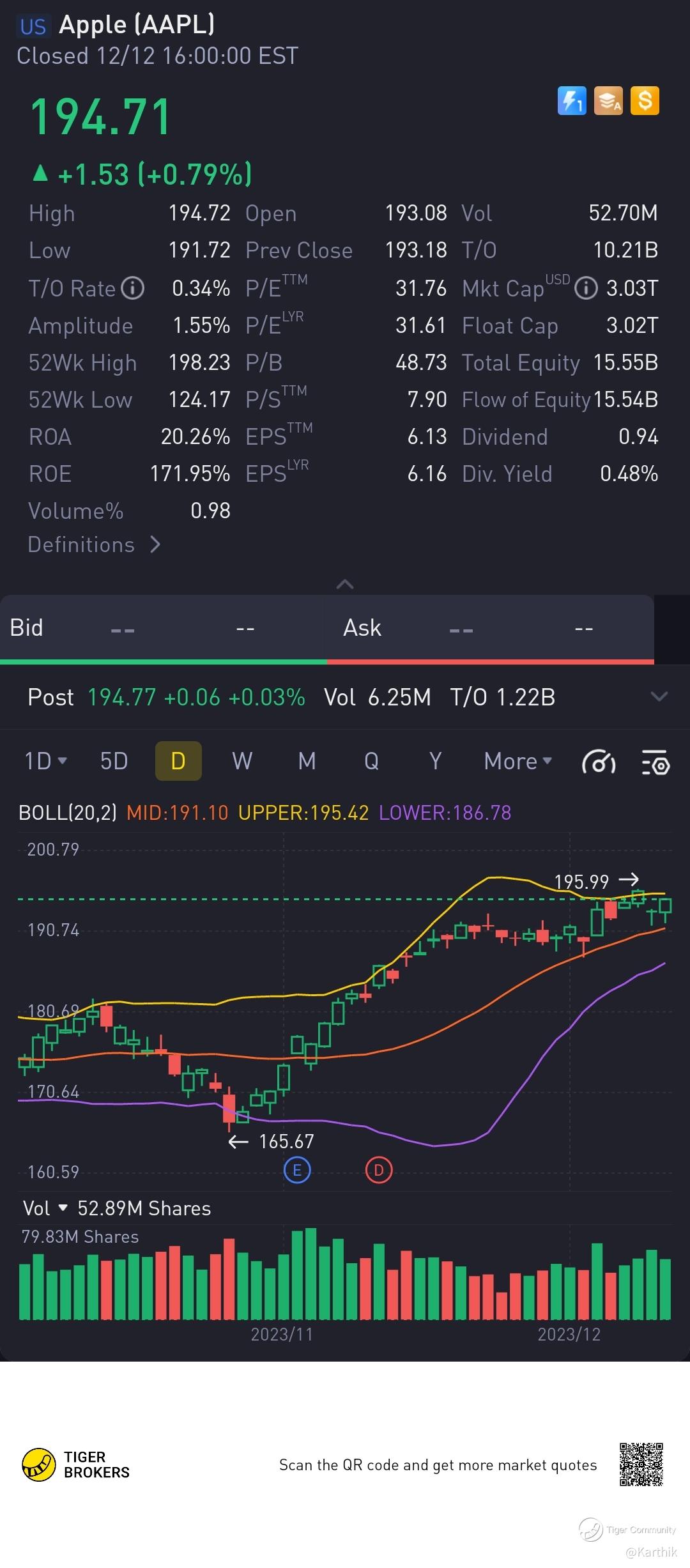The height and width of the screenshot is (1568, 690).
Task: Tap the LOWER:186.78 Bollinger value
Action: tap(445, 813)
